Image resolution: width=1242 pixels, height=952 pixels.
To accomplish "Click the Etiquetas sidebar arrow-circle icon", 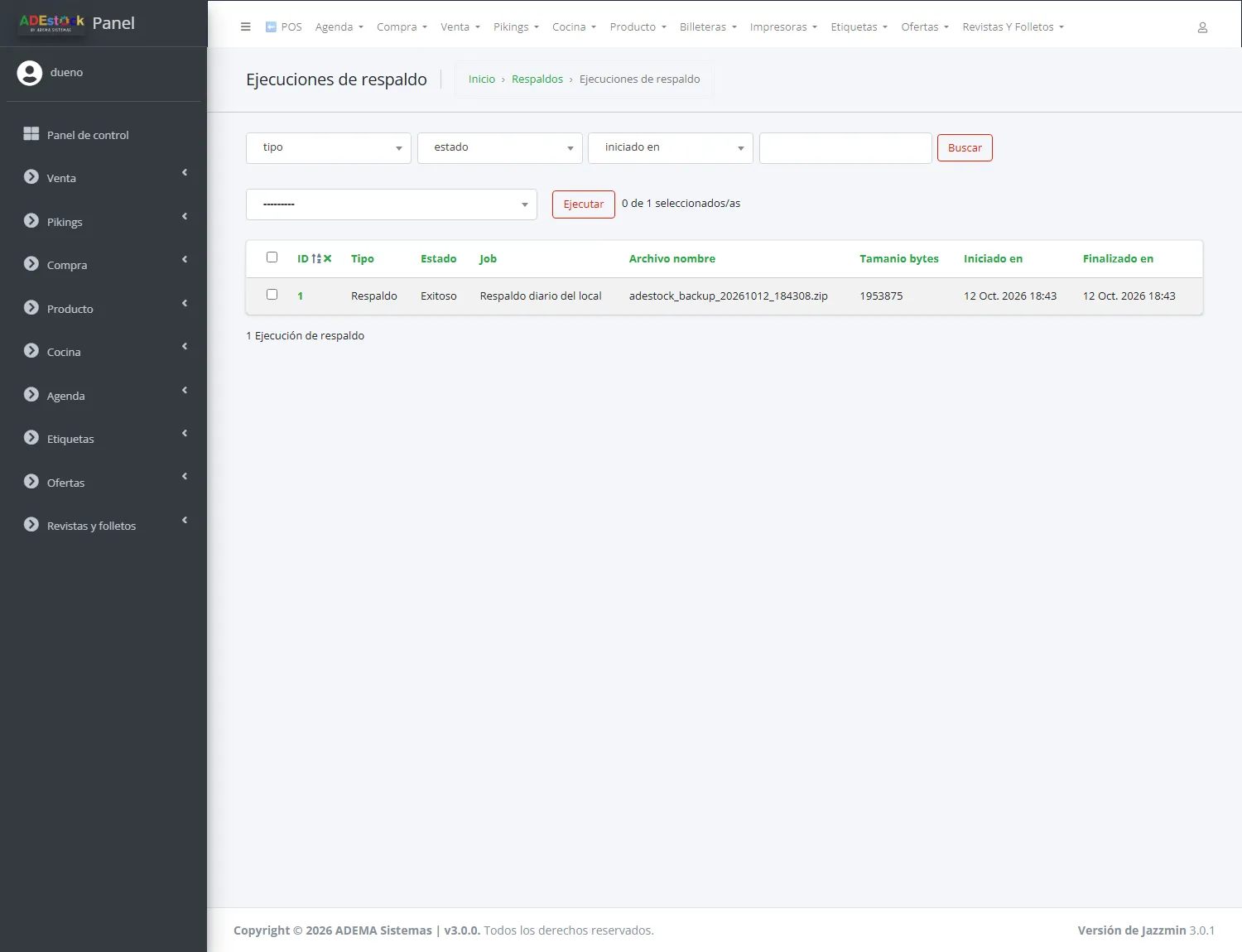I will [31, 438].
